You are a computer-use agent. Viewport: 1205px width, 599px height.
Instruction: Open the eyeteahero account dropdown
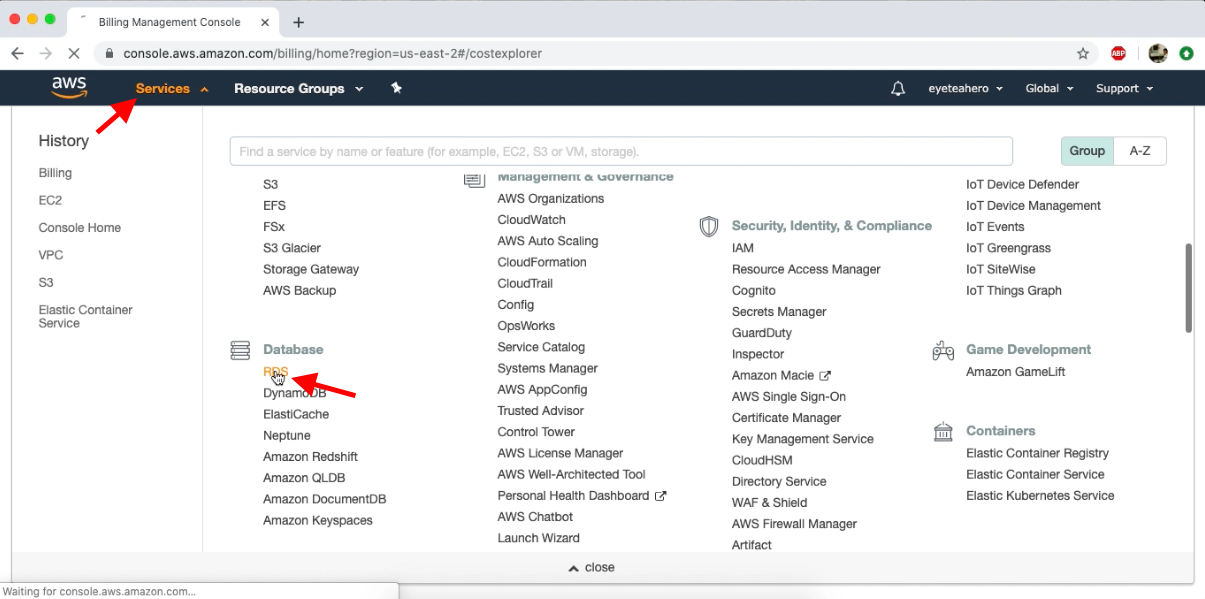click(966, 88)
